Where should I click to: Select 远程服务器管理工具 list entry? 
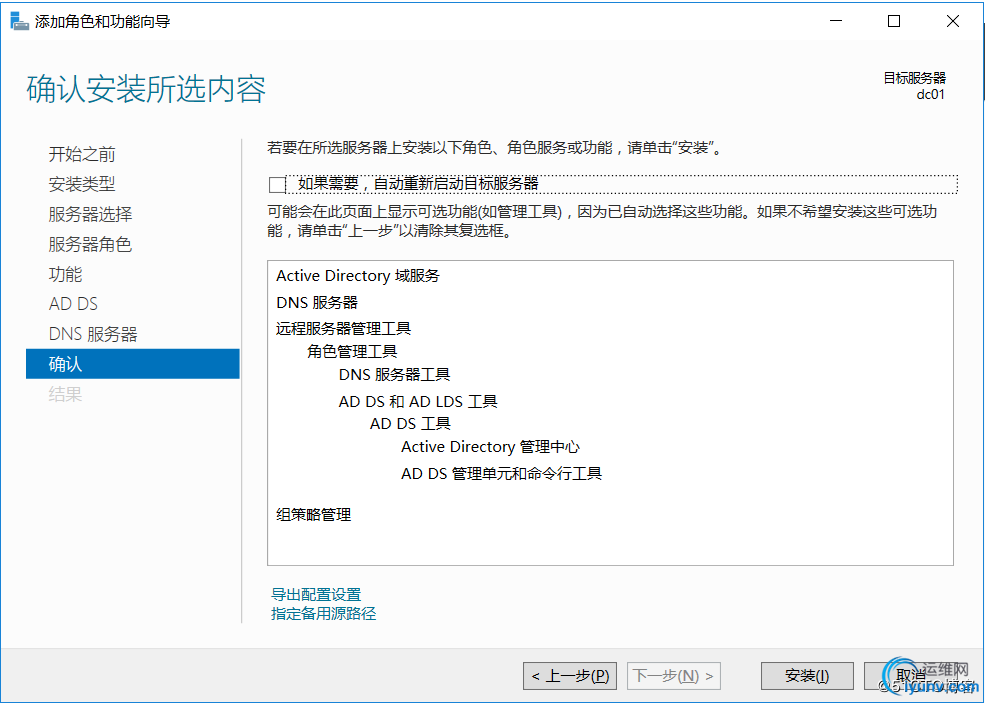tap(344, 329)
